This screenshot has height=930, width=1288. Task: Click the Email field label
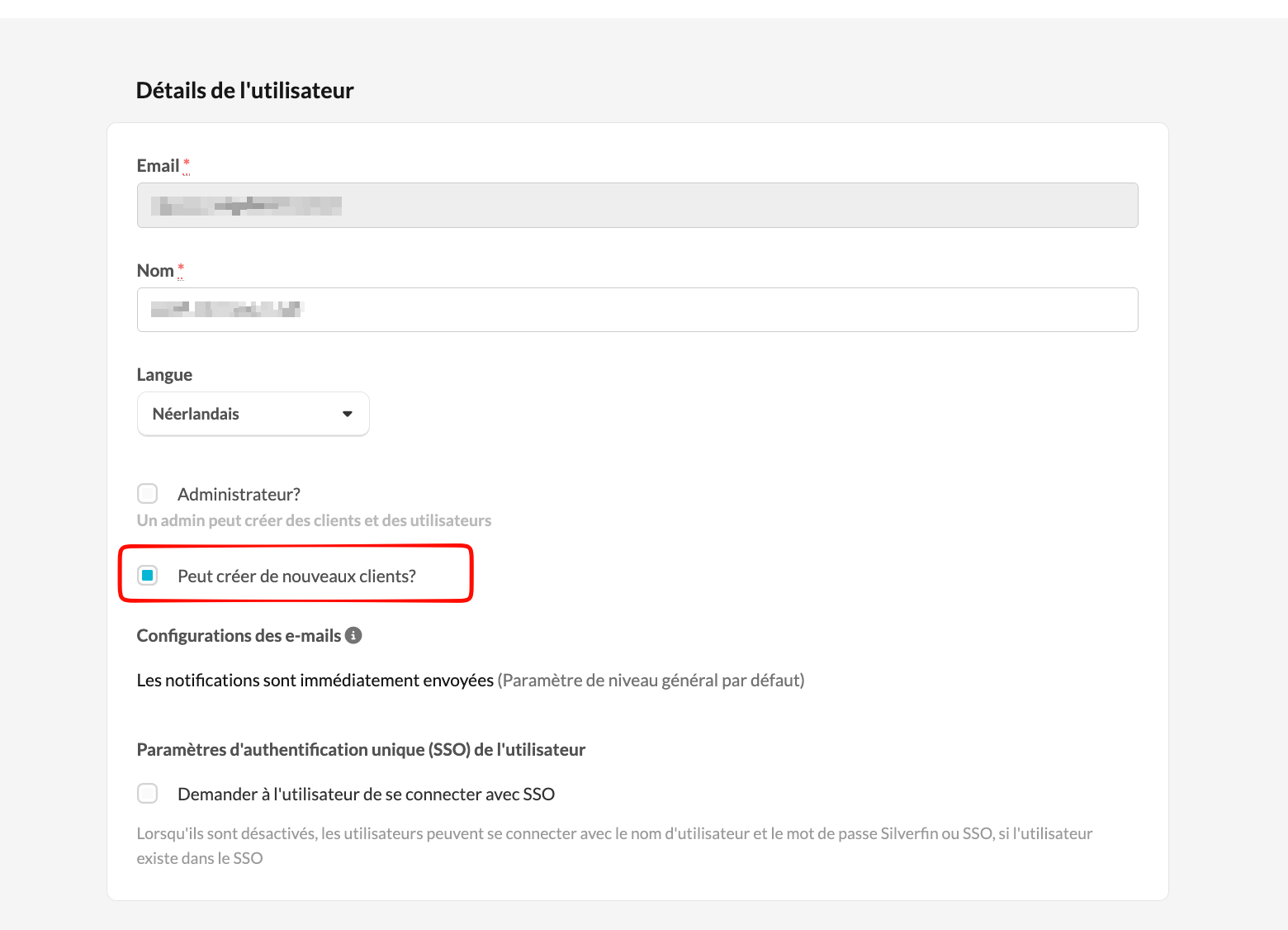(158, 166)
